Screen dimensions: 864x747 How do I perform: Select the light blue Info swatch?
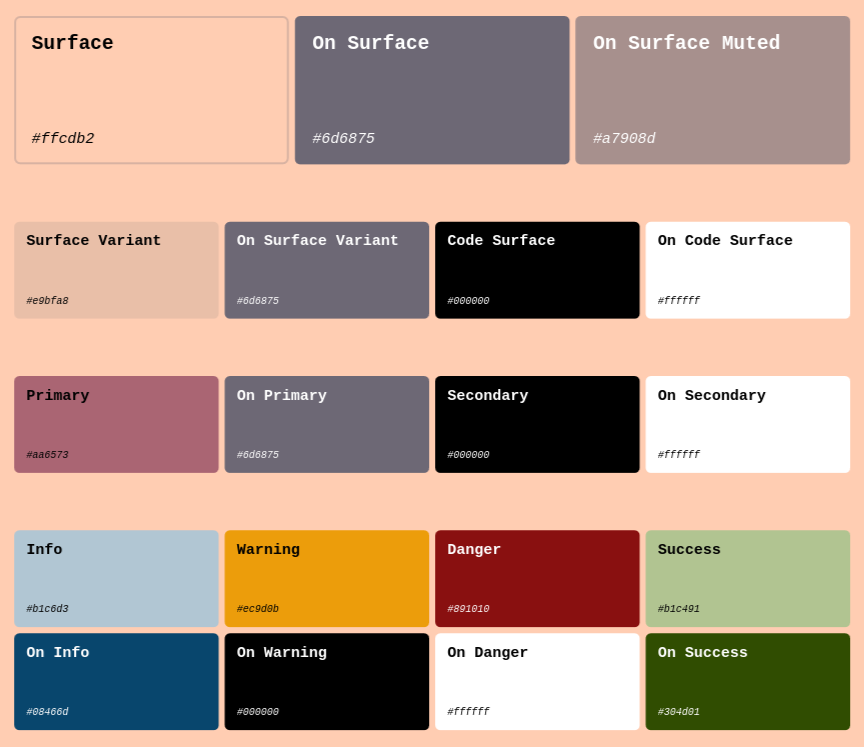point(116,578)
